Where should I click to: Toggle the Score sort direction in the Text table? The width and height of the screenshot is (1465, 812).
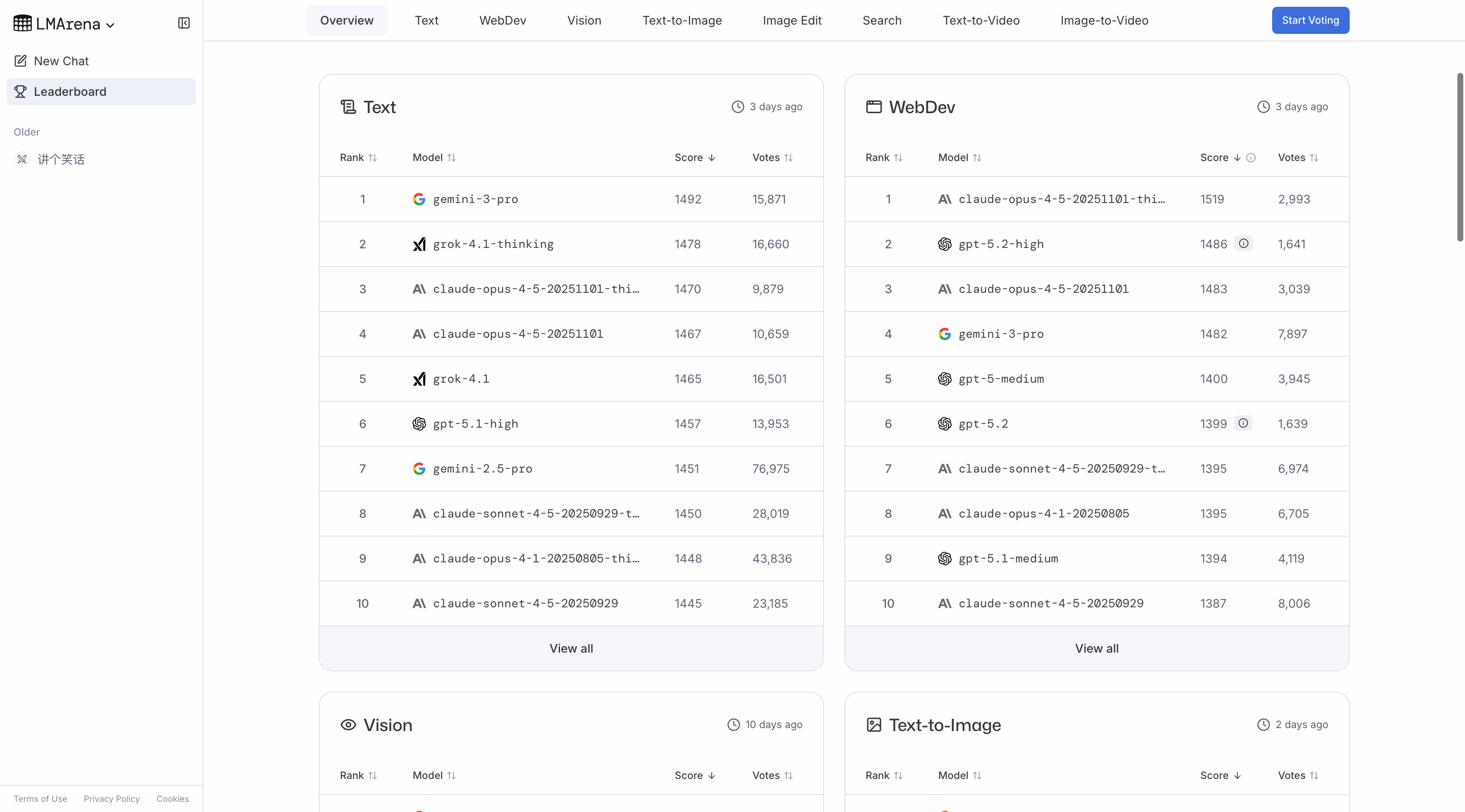(x=711, y=158)
